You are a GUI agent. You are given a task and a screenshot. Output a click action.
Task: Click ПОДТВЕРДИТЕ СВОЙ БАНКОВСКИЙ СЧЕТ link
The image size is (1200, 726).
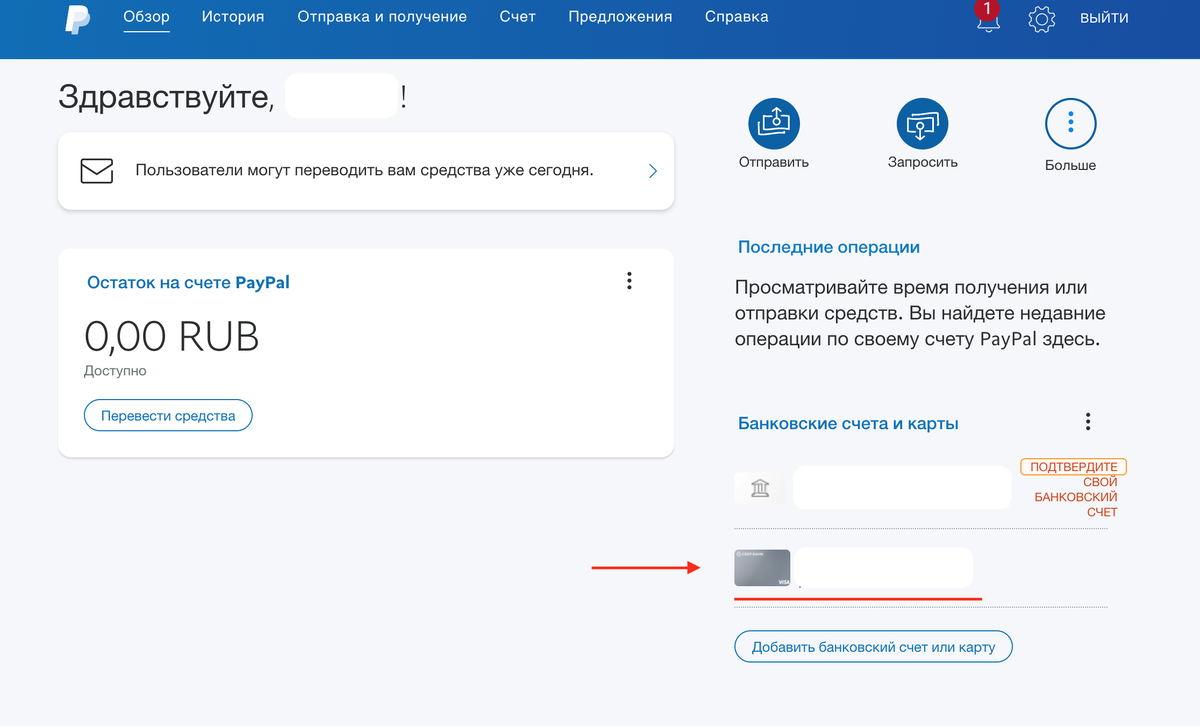tap(1073, 487)
